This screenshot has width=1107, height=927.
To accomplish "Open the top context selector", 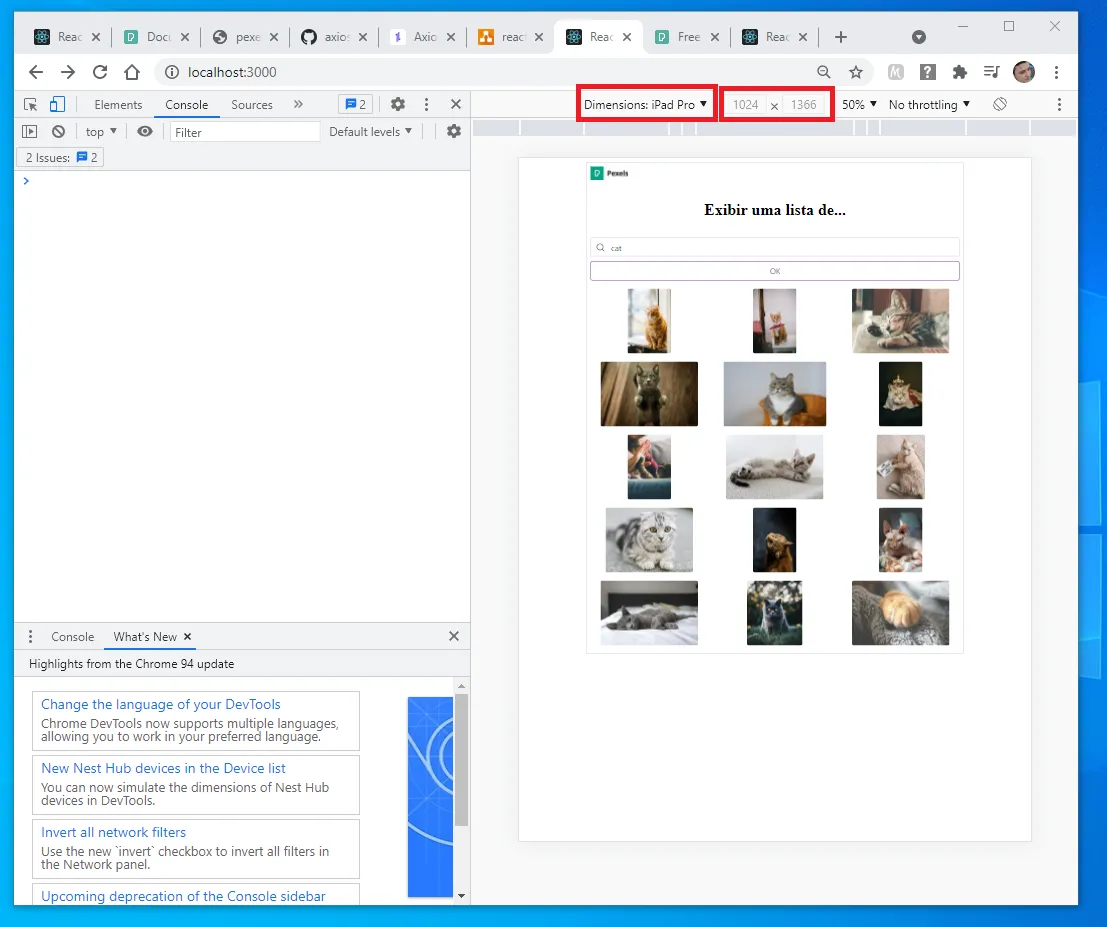I will [101, 131].
